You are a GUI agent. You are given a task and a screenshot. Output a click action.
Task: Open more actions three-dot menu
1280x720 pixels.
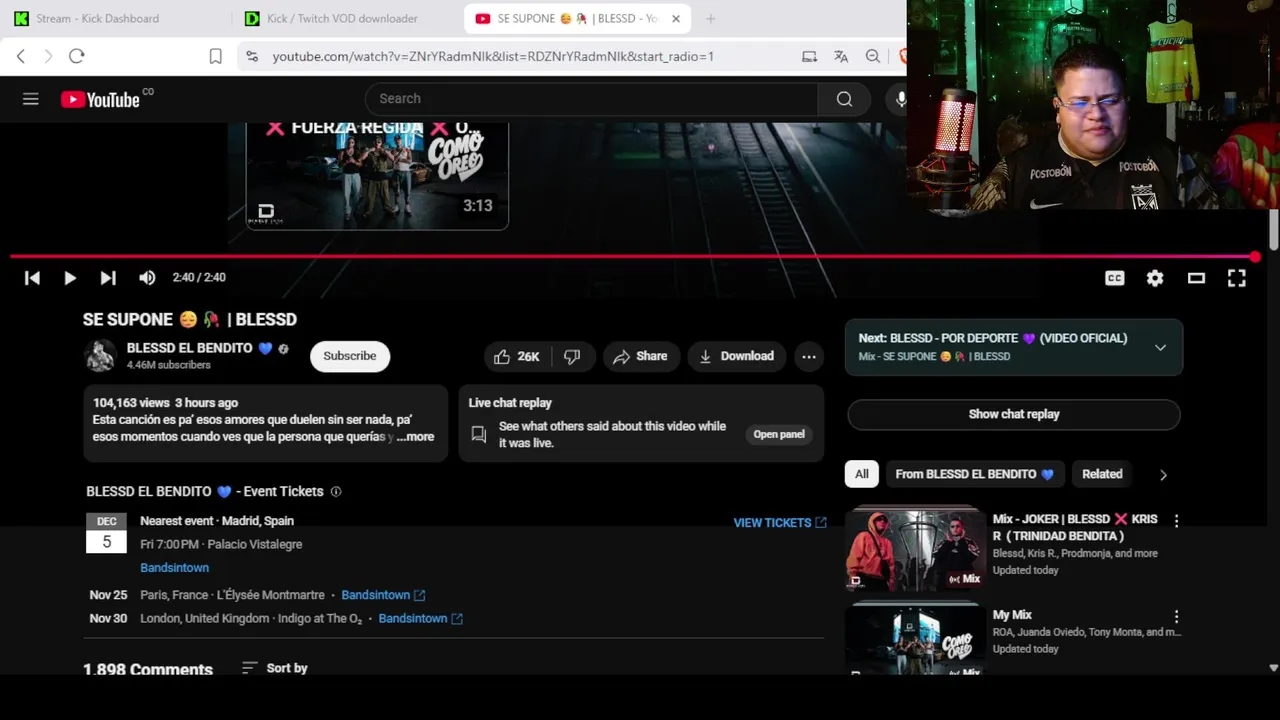point(809,356)
